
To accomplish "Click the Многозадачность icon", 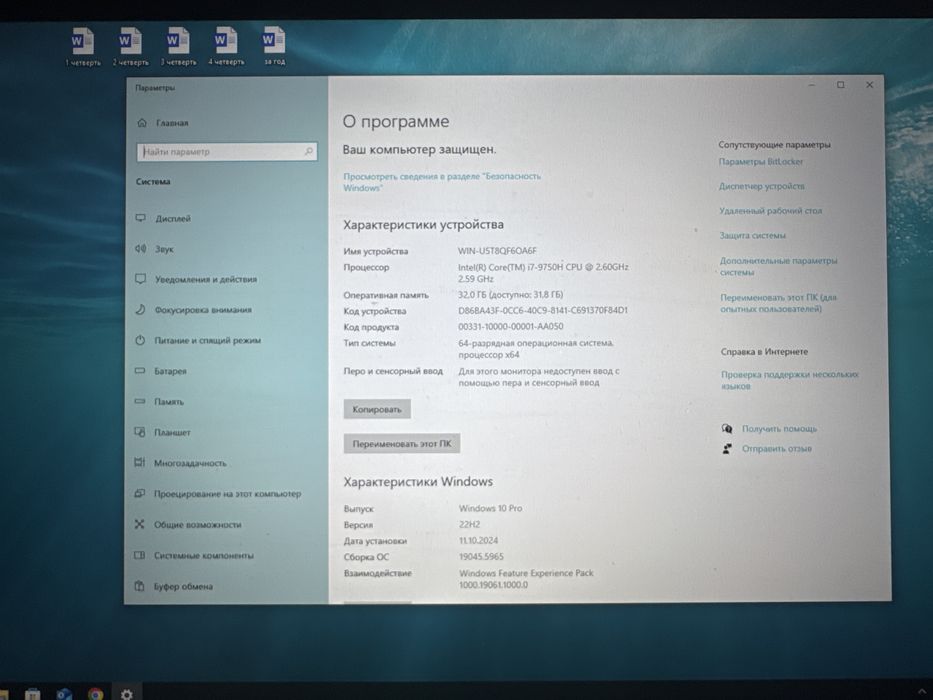I will pyautogui.click(x=139, y=462).
